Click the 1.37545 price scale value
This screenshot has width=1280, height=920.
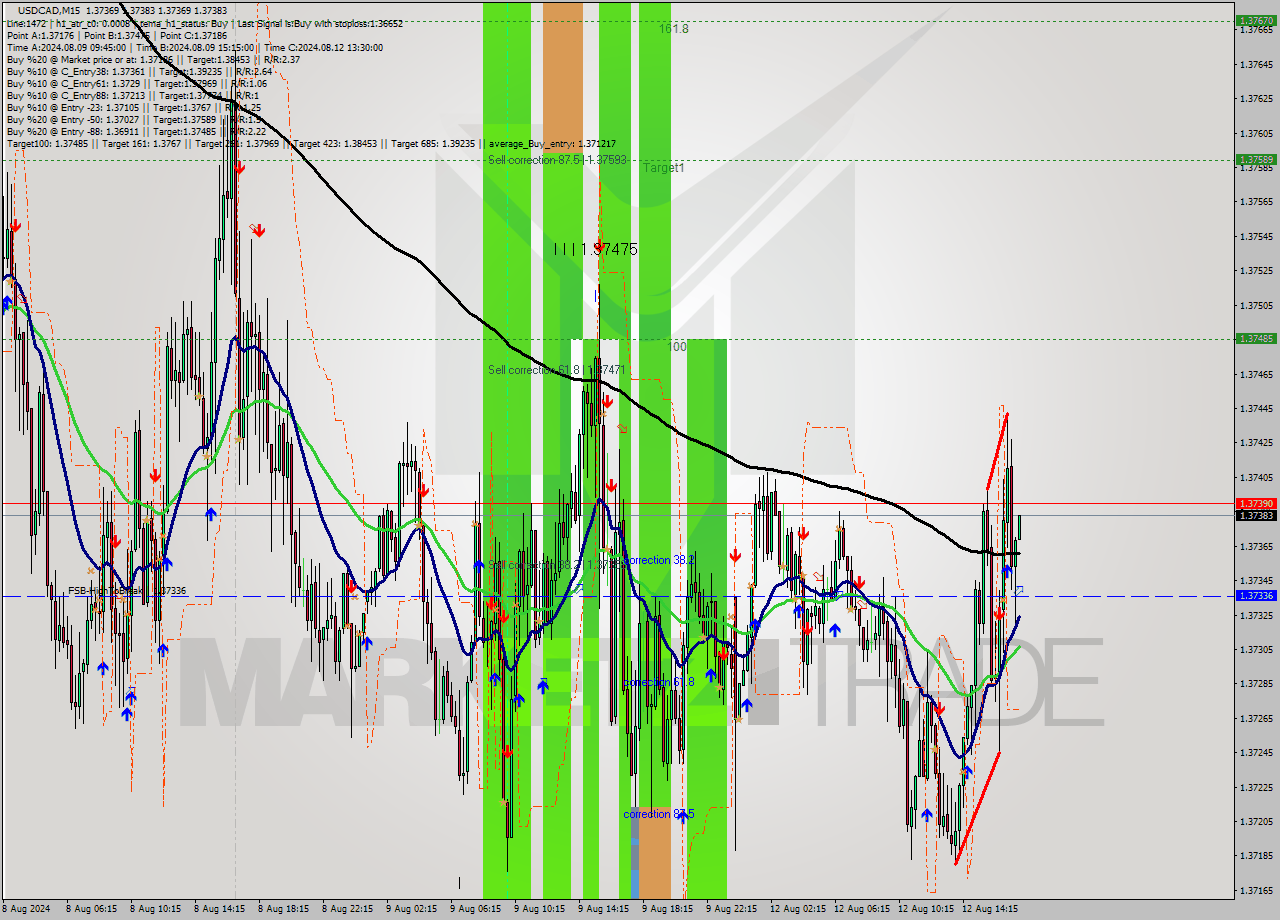(1256, 236)
